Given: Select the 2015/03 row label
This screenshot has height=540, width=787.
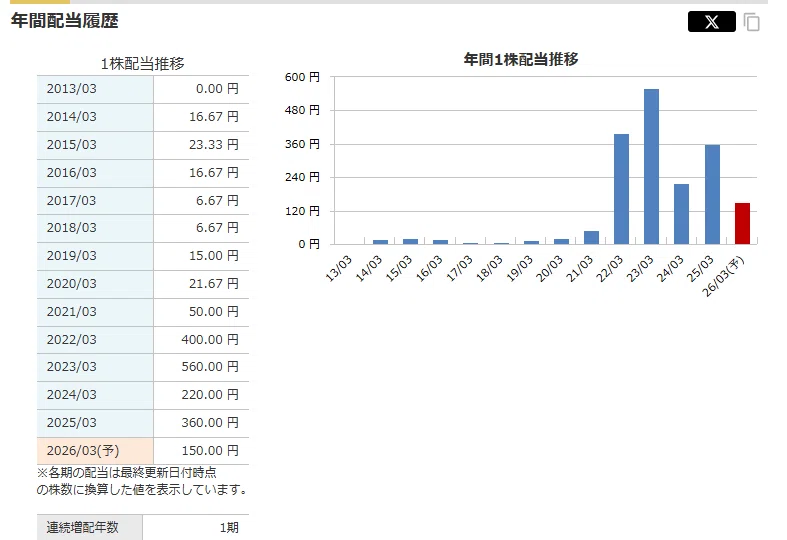Looking at the screenshot, I should click(x=95, y=145).
